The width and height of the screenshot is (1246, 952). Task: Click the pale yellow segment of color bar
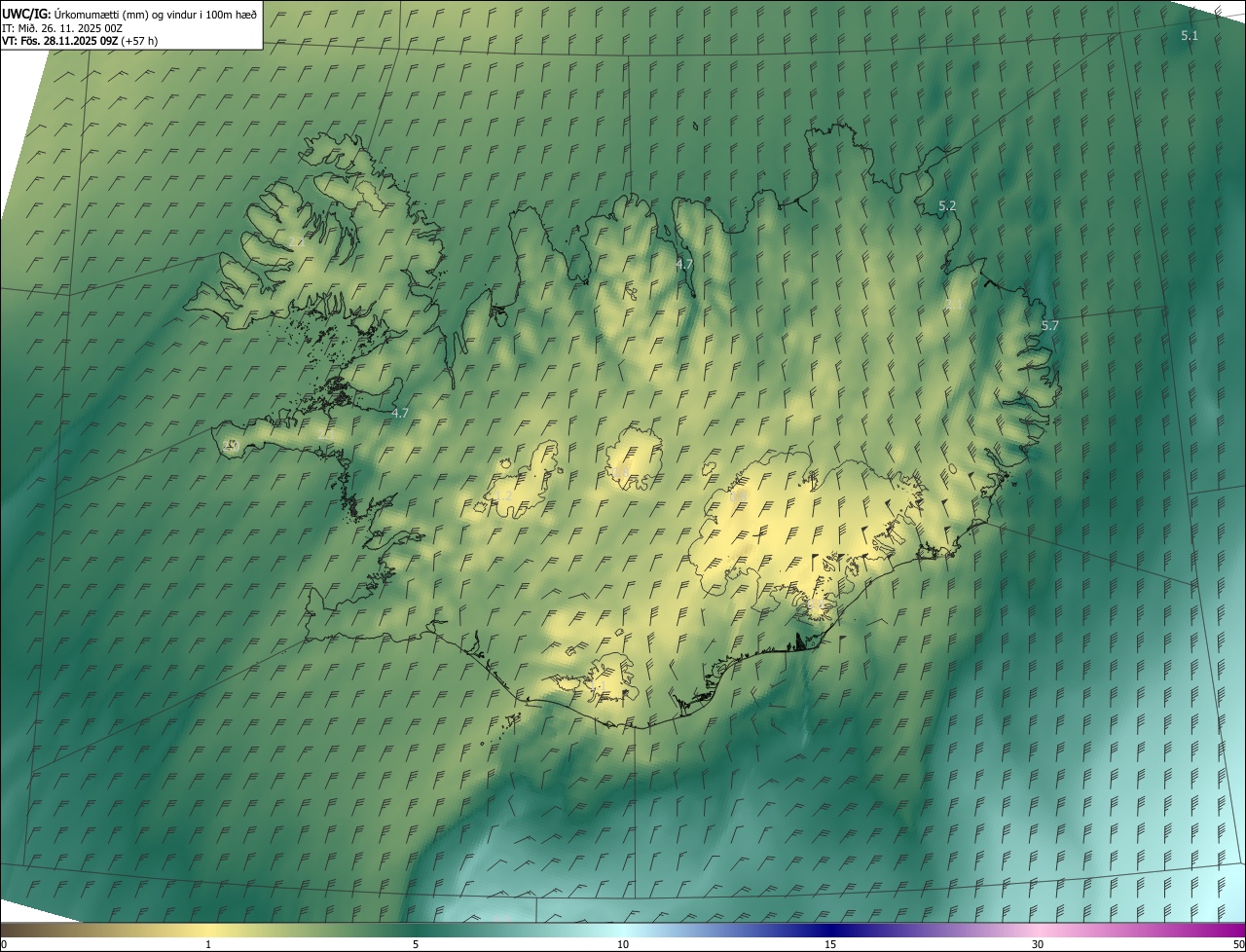tap(208, 930)
